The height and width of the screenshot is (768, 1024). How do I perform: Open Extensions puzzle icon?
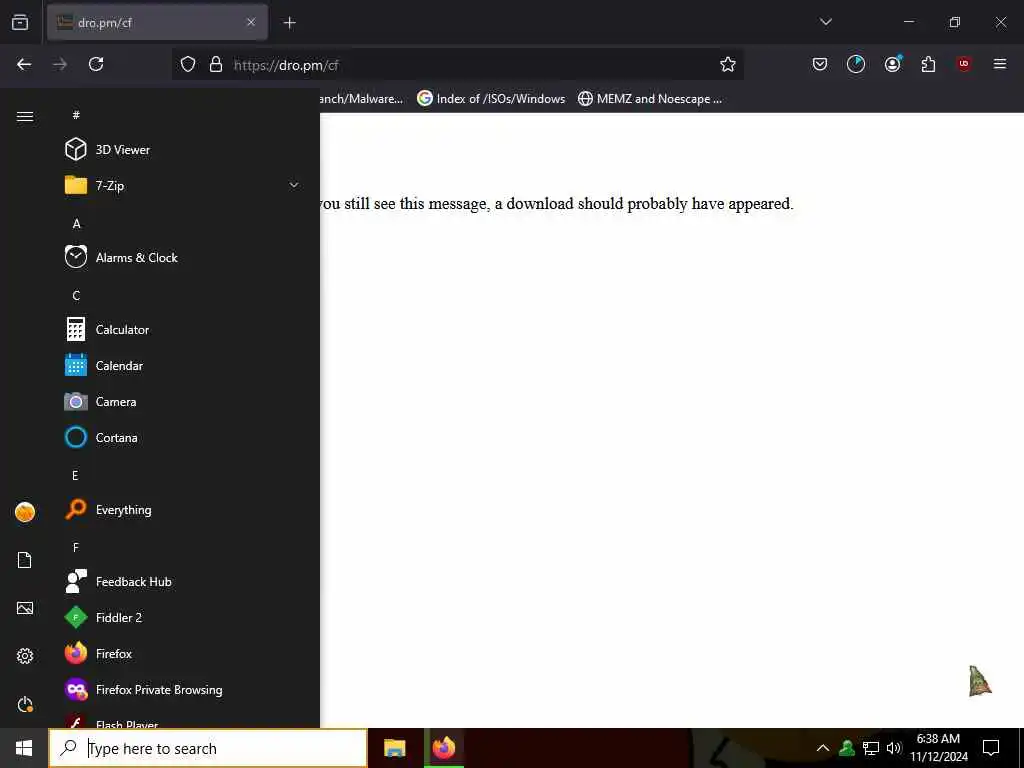(928, 64)
